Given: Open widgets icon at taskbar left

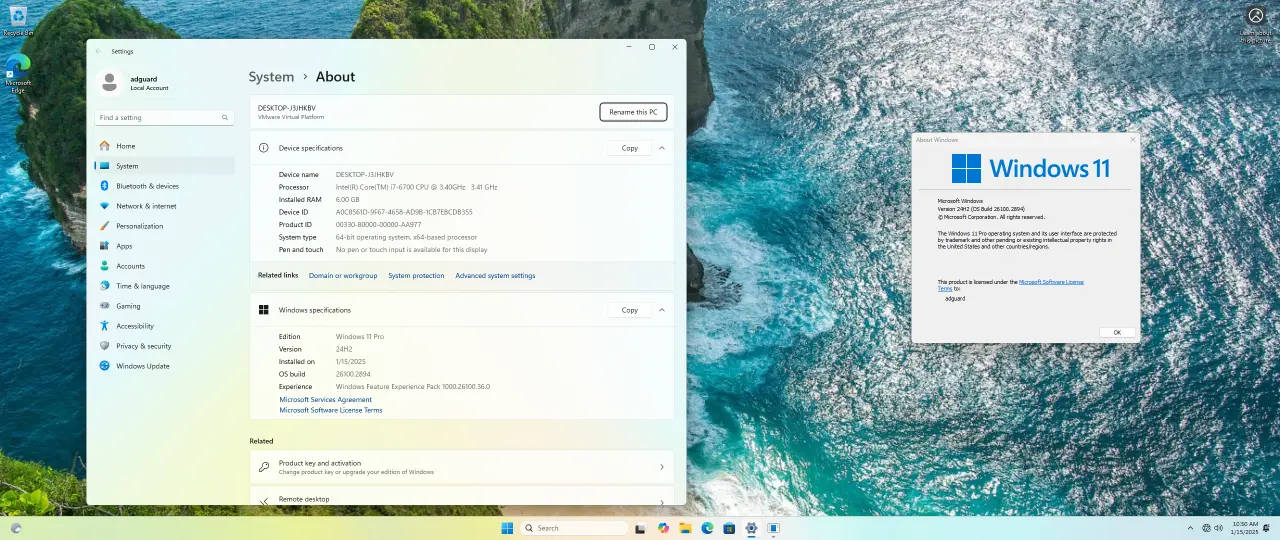Looking at the screenshot, I should (16, 528).
